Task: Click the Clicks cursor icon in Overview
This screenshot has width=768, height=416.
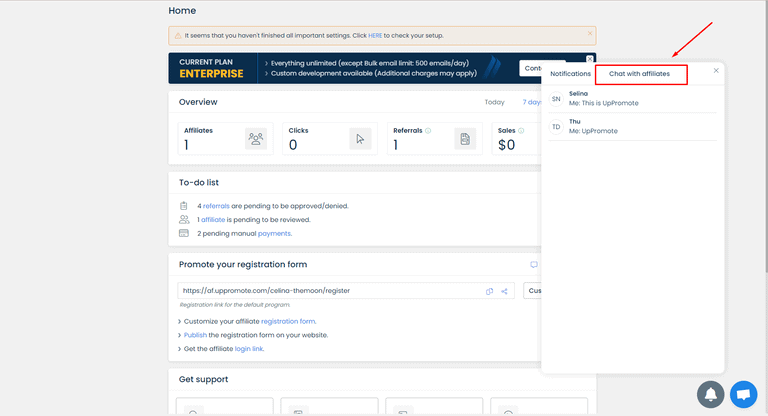Action: (361, 139)
